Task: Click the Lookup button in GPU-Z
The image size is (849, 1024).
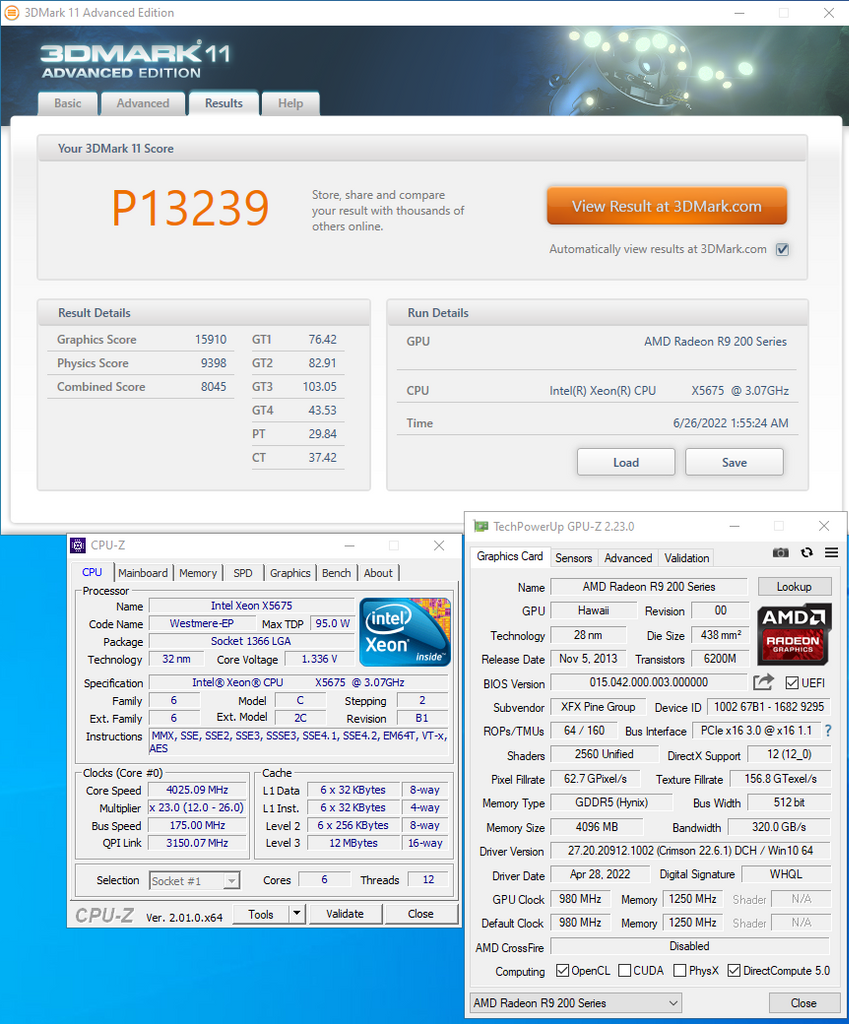Action: click(794, 586)
